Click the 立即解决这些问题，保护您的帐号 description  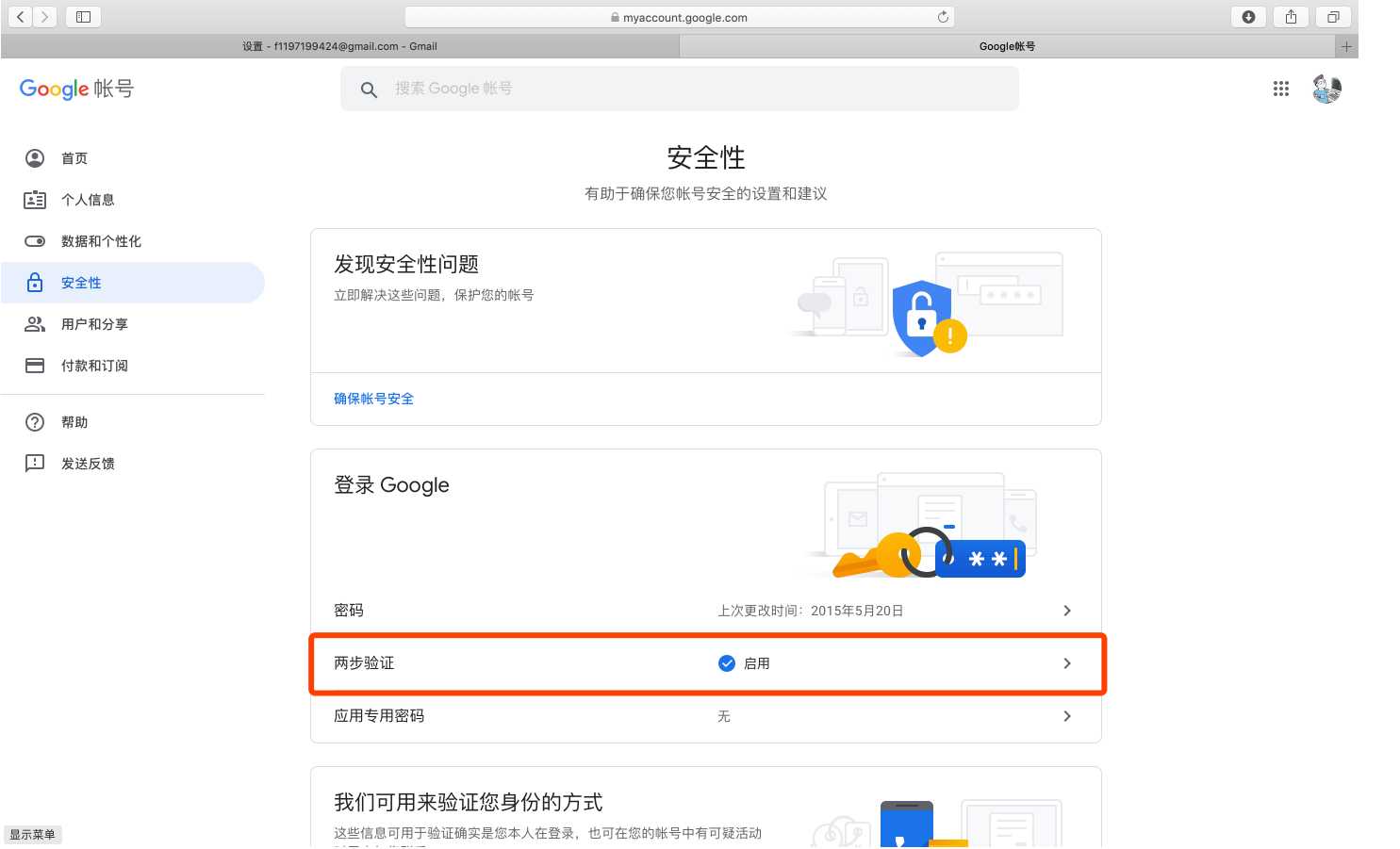click(x=434, y=295)
